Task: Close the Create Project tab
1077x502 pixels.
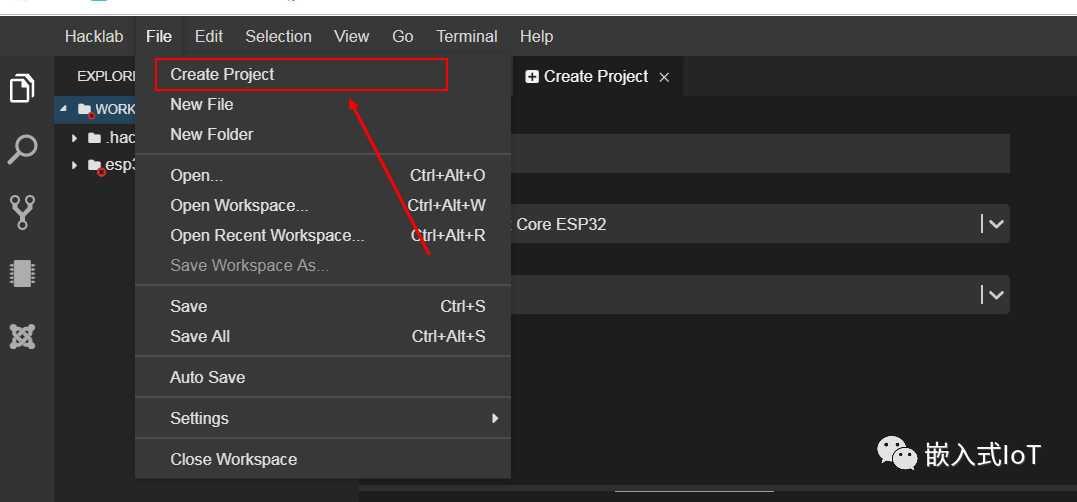Action: click(x=664, y=77)
